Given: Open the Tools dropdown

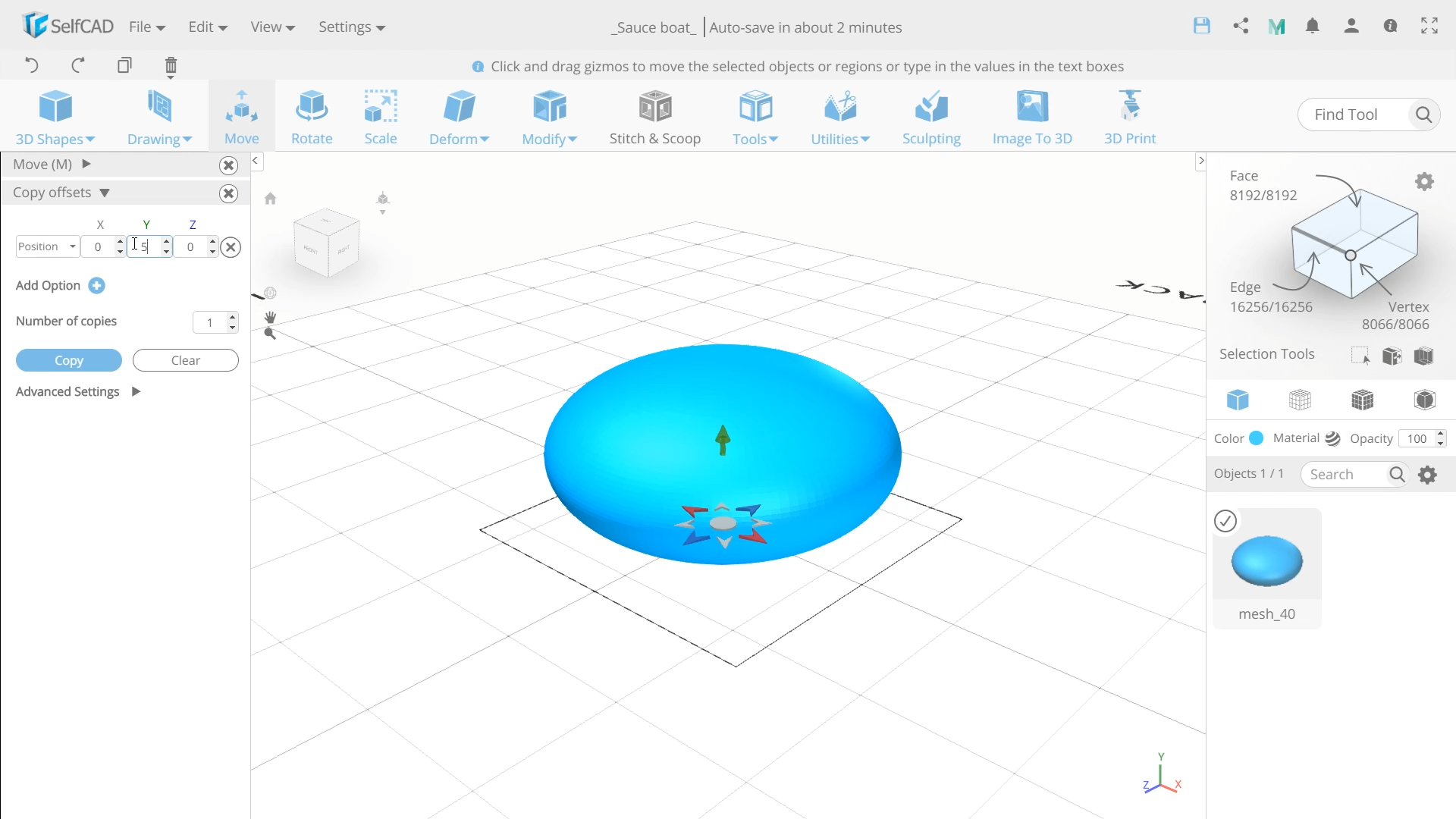Looking at the screenshot, I should point(755,118).
